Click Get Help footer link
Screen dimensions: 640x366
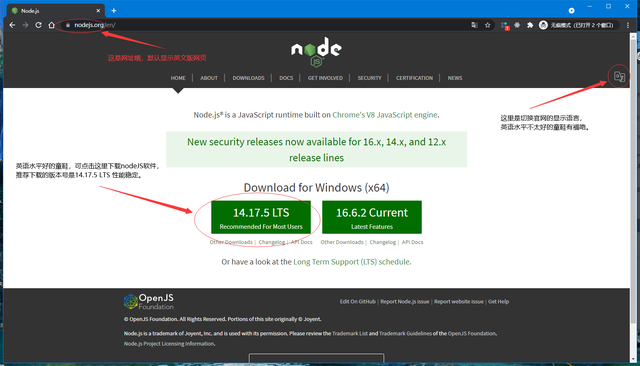(x=498, y=302)
